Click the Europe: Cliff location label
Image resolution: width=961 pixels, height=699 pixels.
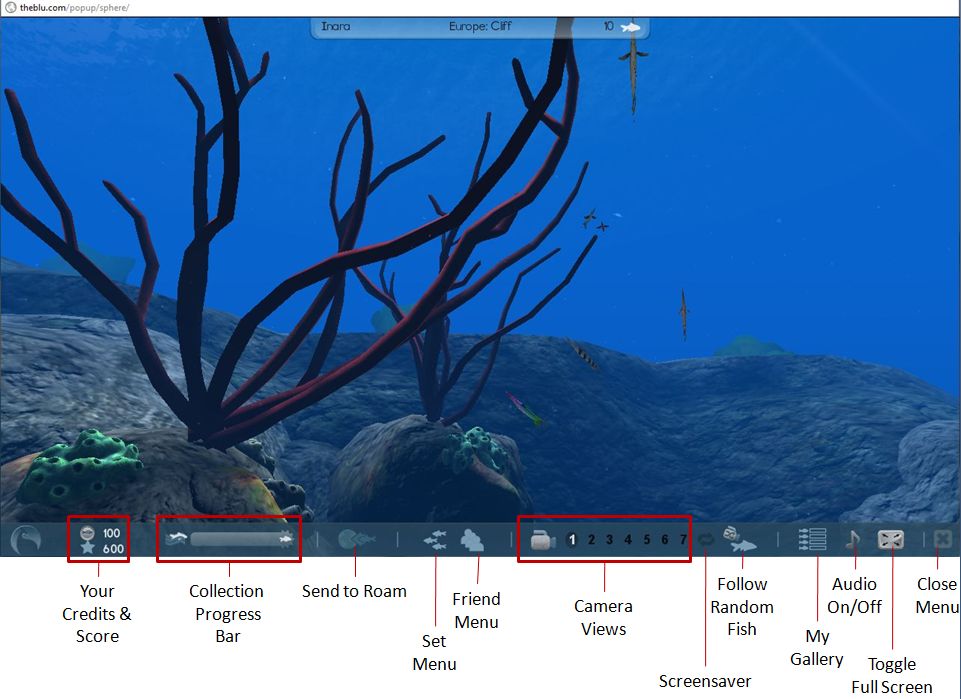[x=480, y=27]
